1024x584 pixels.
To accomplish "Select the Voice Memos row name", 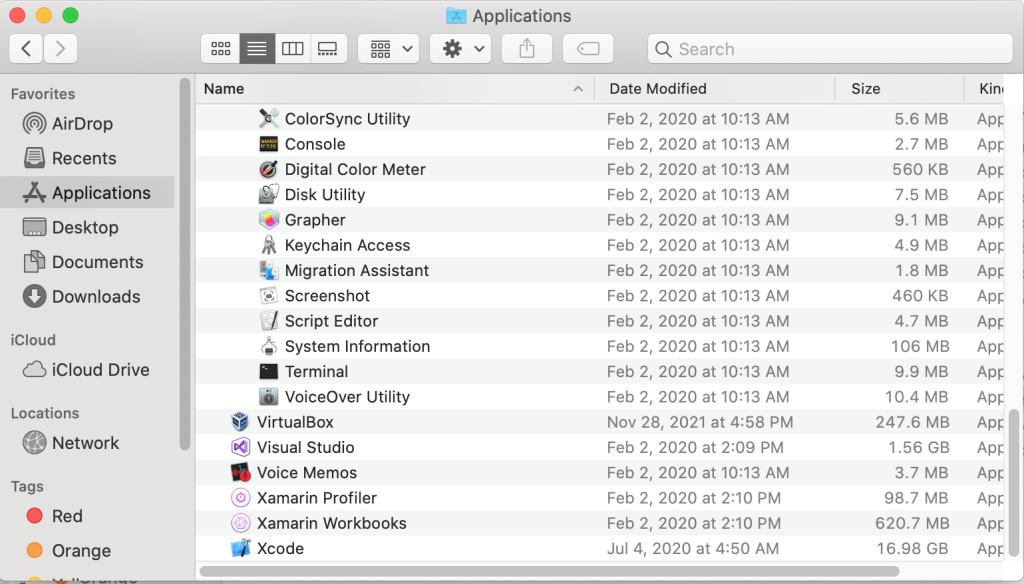I will tap(307, 472).
